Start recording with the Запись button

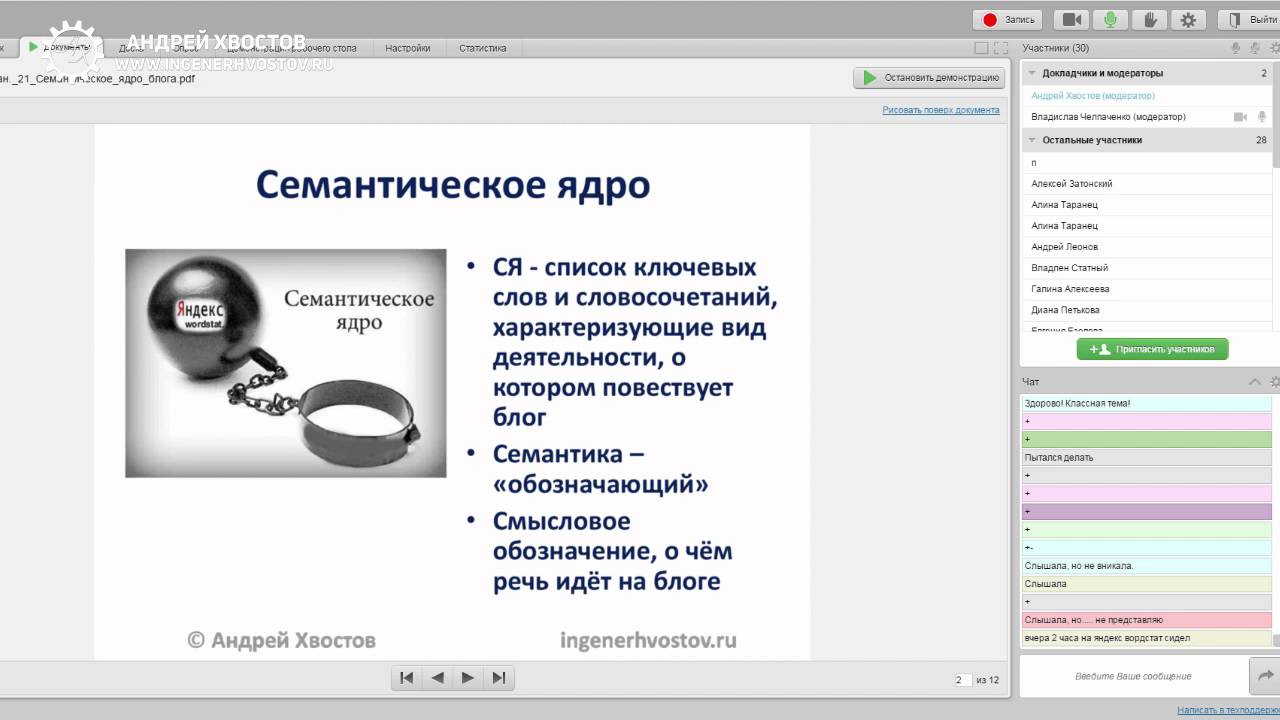(1007, 19)
